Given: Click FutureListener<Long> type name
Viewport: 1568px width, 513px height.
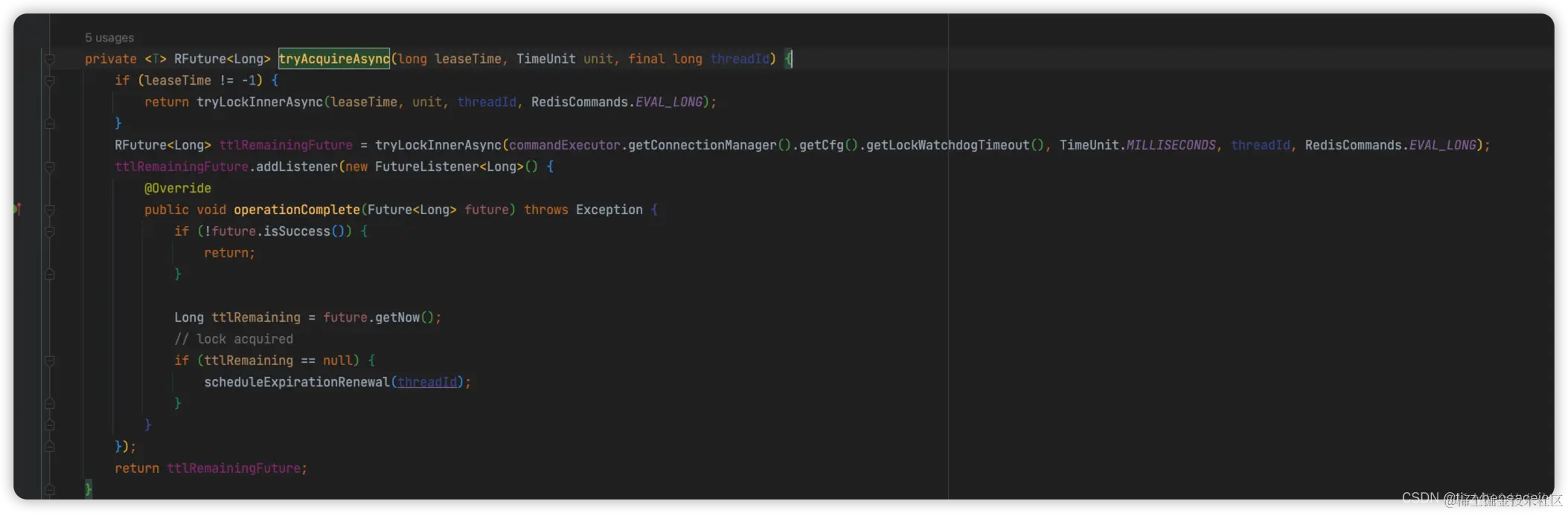Looking at the screenshot, I should click(x=449, y=167).
